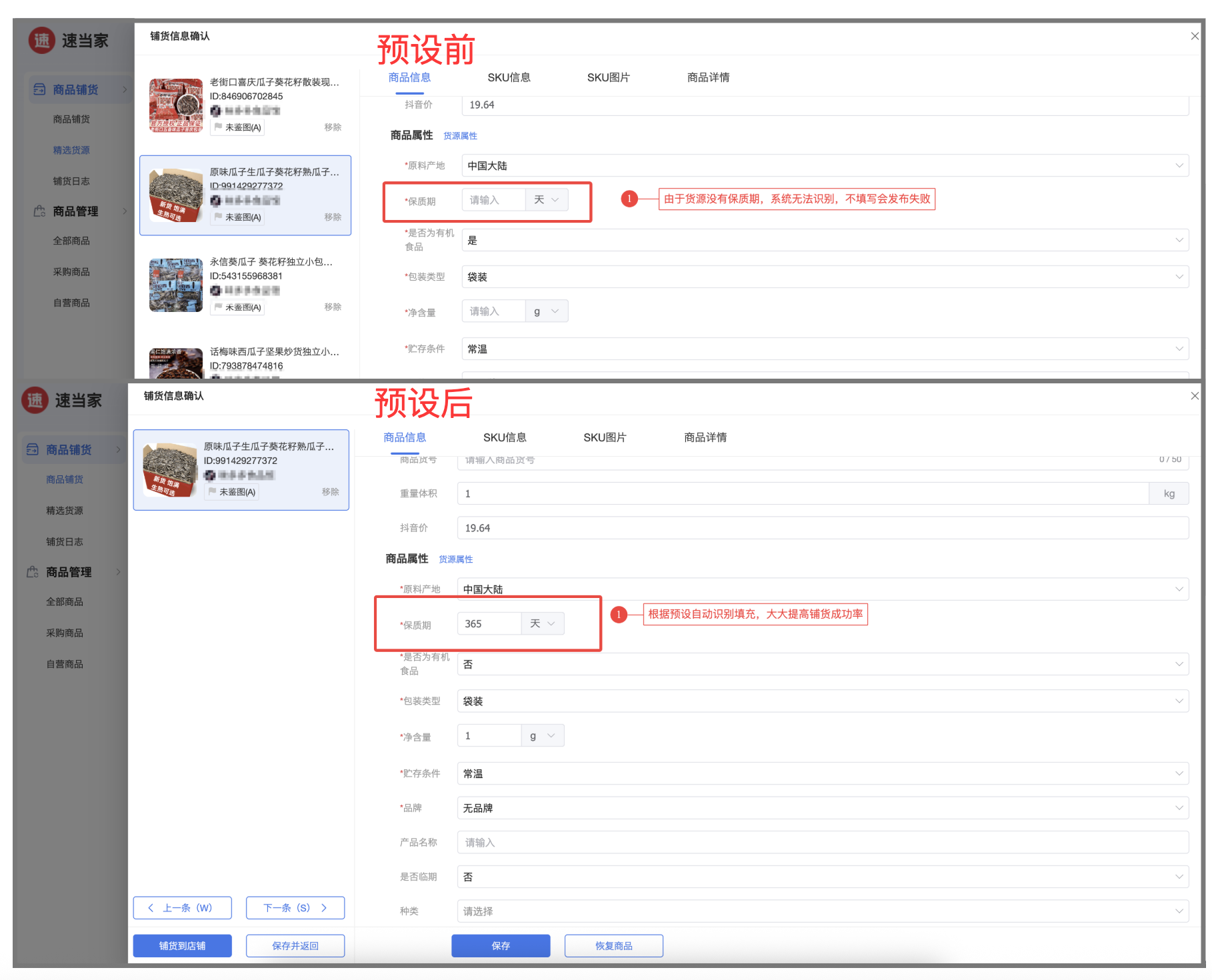1212x980 pixels.
Task: Switch to the SKU信息 tab in lower dialog
Action: tap(505, 437)
